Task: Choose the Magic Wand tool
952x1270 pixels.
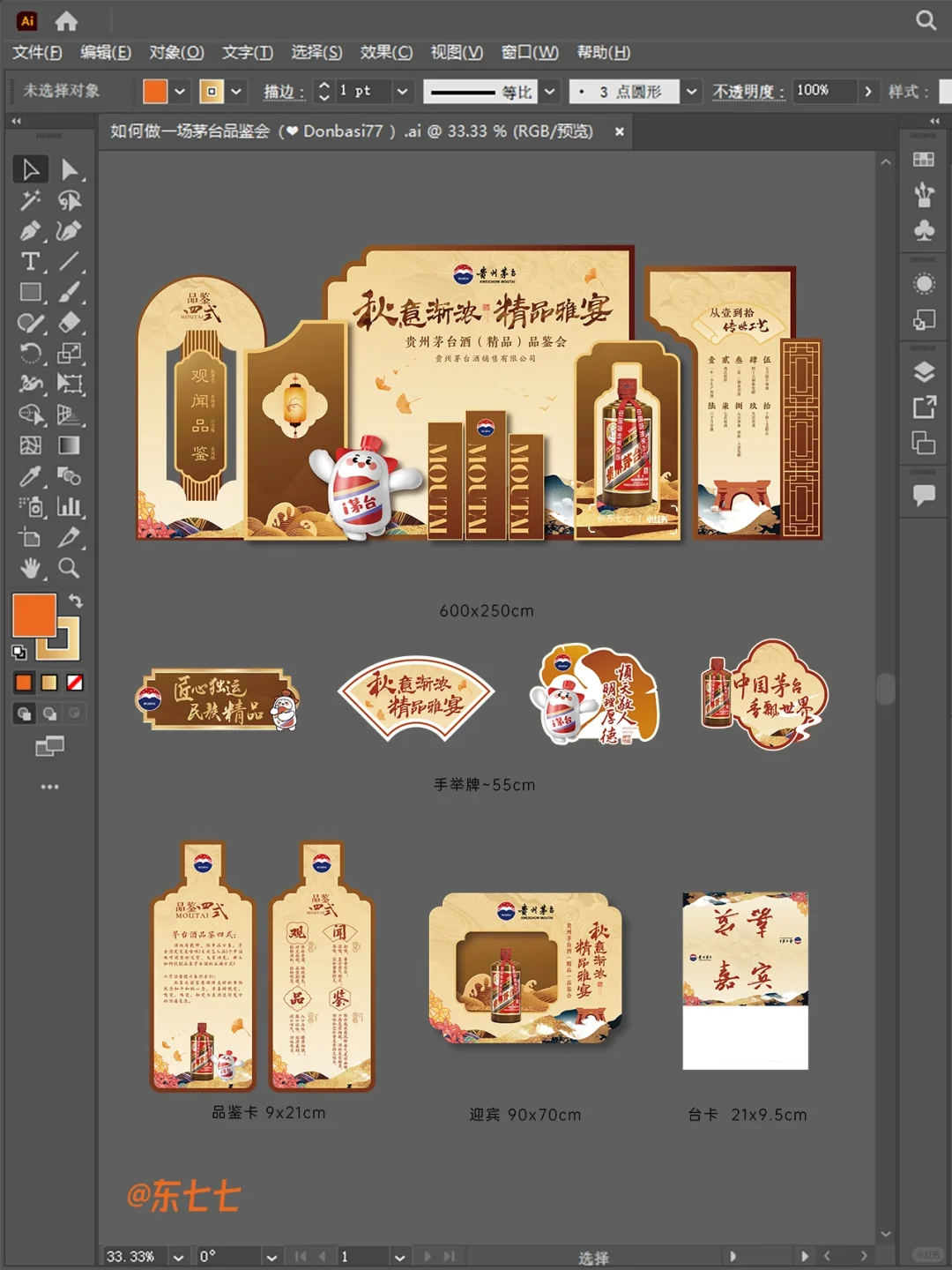Action: click(30, 200)
